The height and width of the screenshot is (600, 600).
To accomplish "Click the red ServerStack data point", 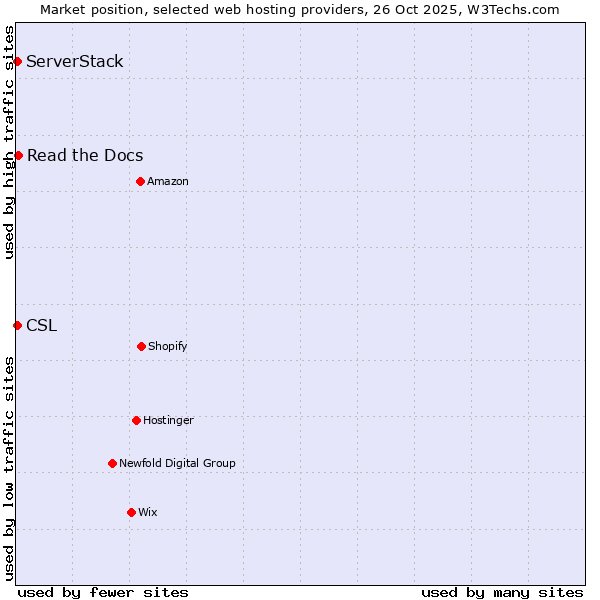I will (17, 62).
